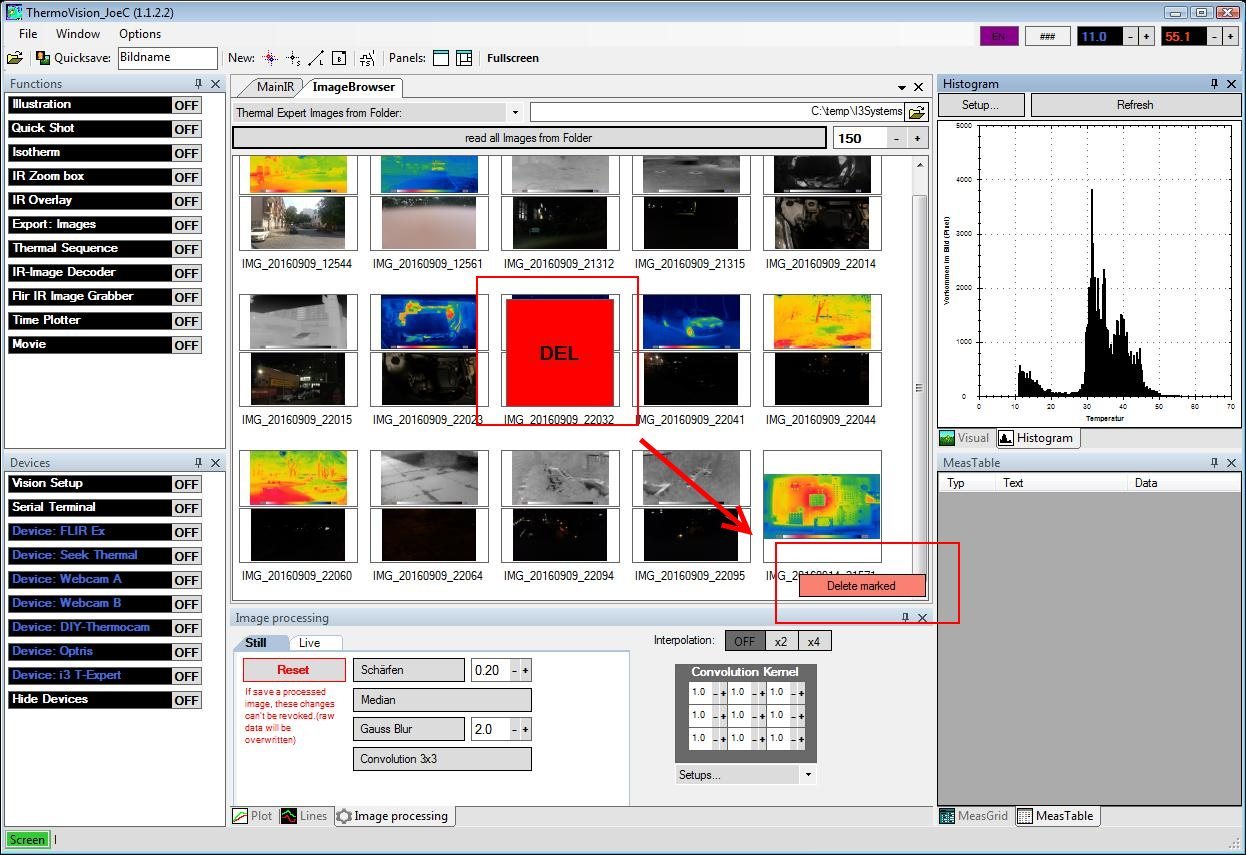Screen dimensions: 1246x855
Task: Pin the Histogram panel
Action: (x=1214, y=84)
